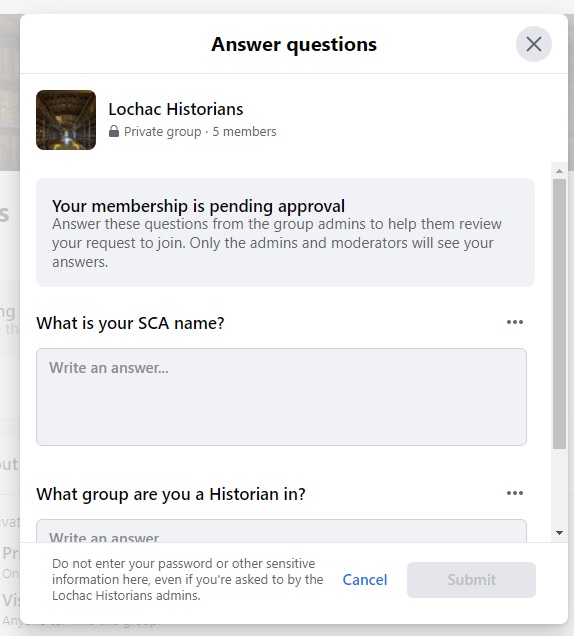Click the scrollbar up arrow
Viewport: 574px width, 636px height.
tap(559, 171)
